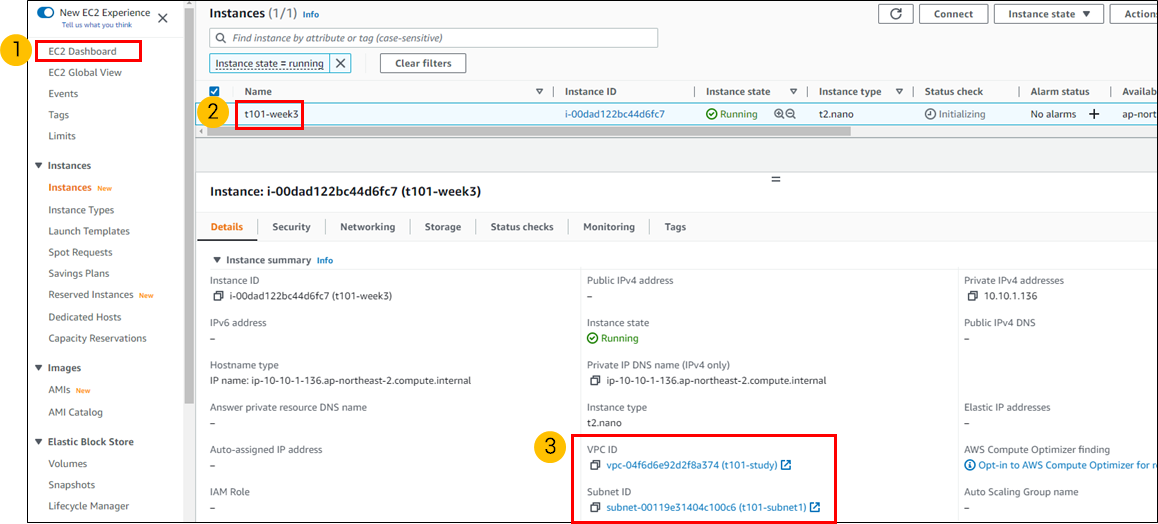1158x524 pixels.
Task: Open the vpc-04f6d6e92d2f8a374 (t101-study) link
Action: [692, 465]
